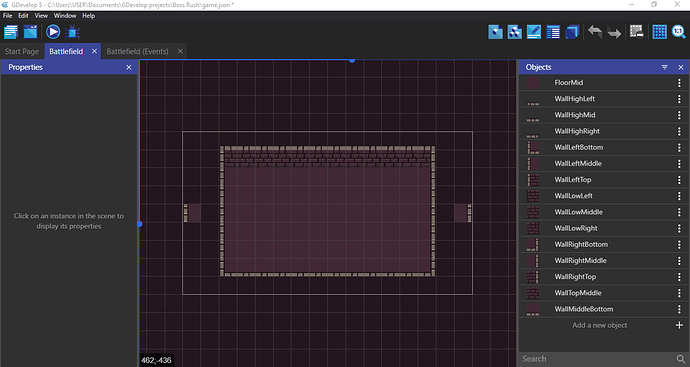Image resolution: width=690 pixels, height=367 pixels.
Task: Click Add a new object
Action: tap(599, 325)
